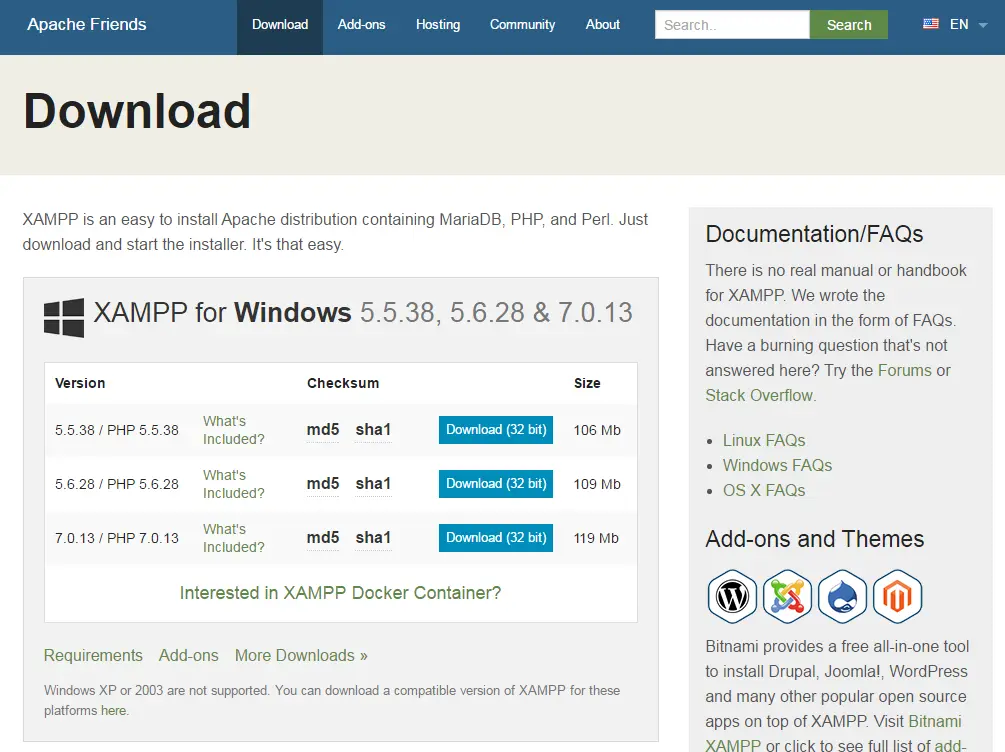The width and height of the screenshot is (1005, 752).
Task: Open the EN language dropdown arrow
Action: (x=983, y=25)
